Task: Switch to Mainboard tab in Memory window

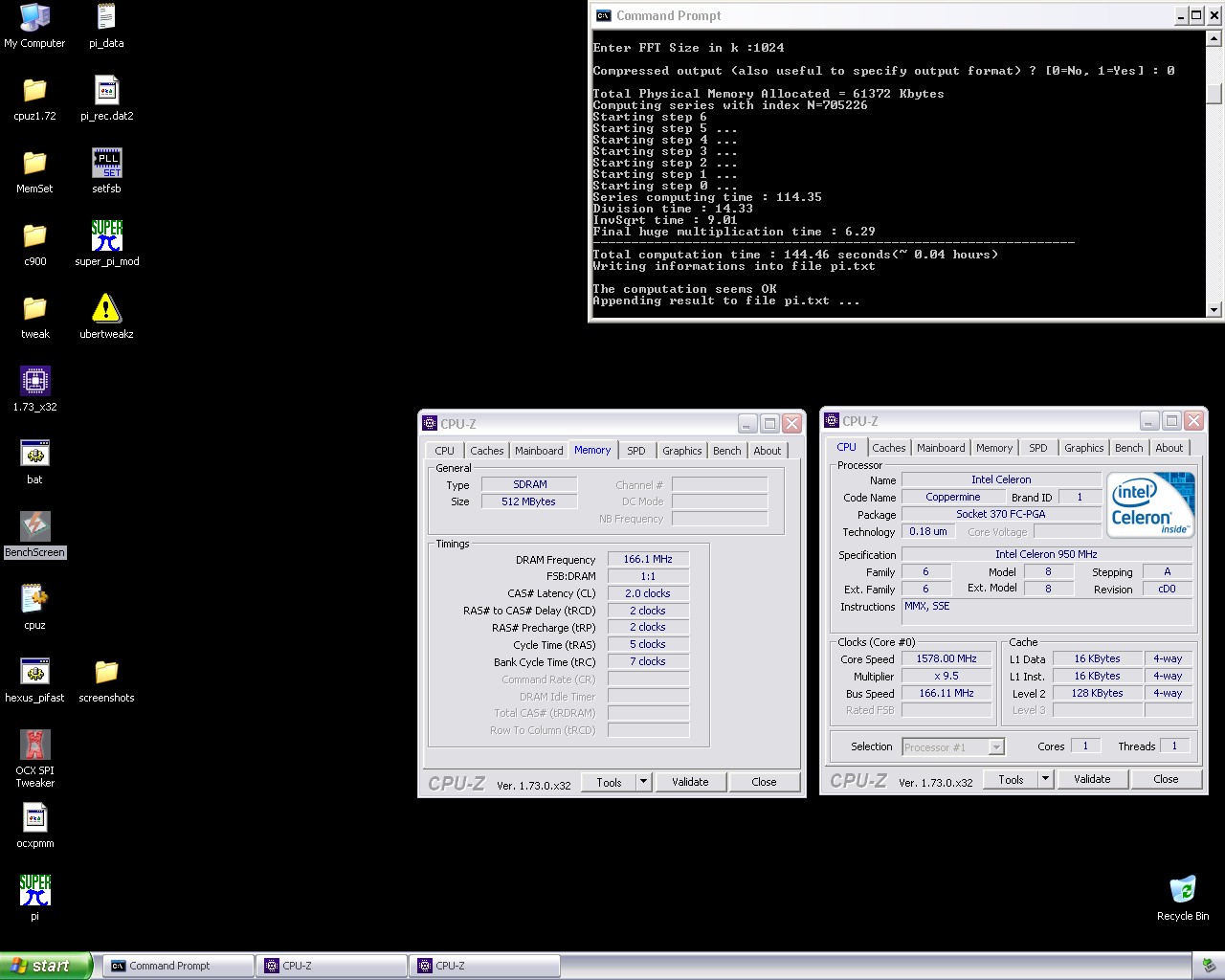Action: (539, 451)
